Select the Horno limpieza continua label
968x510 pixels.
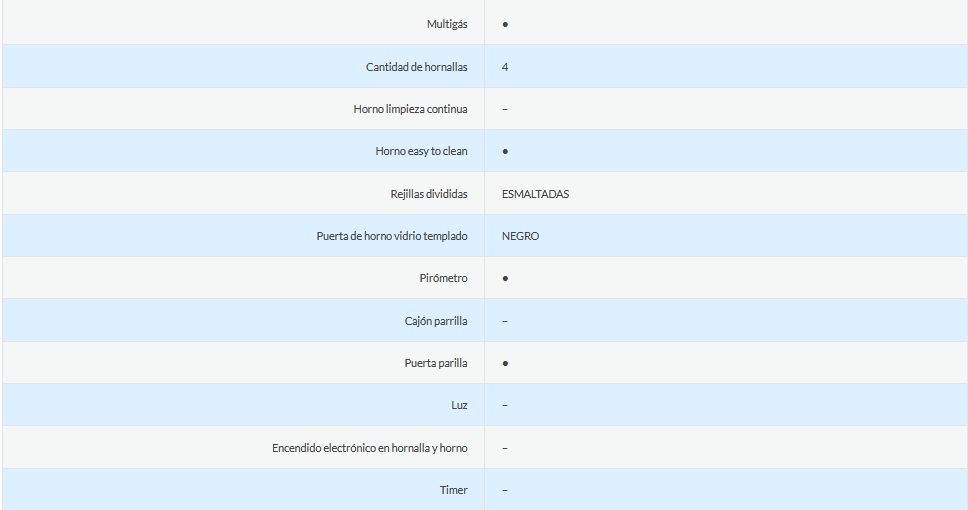pos(410,109)
